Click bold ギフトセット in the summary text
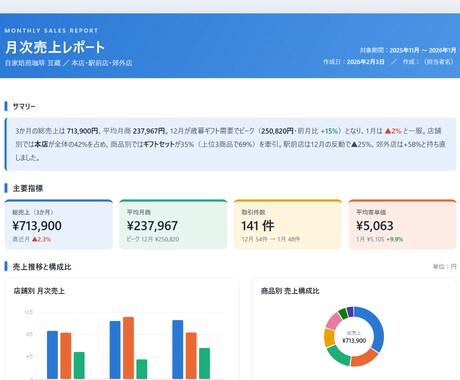This screenshot has height=380, width=460. point(159,144)
